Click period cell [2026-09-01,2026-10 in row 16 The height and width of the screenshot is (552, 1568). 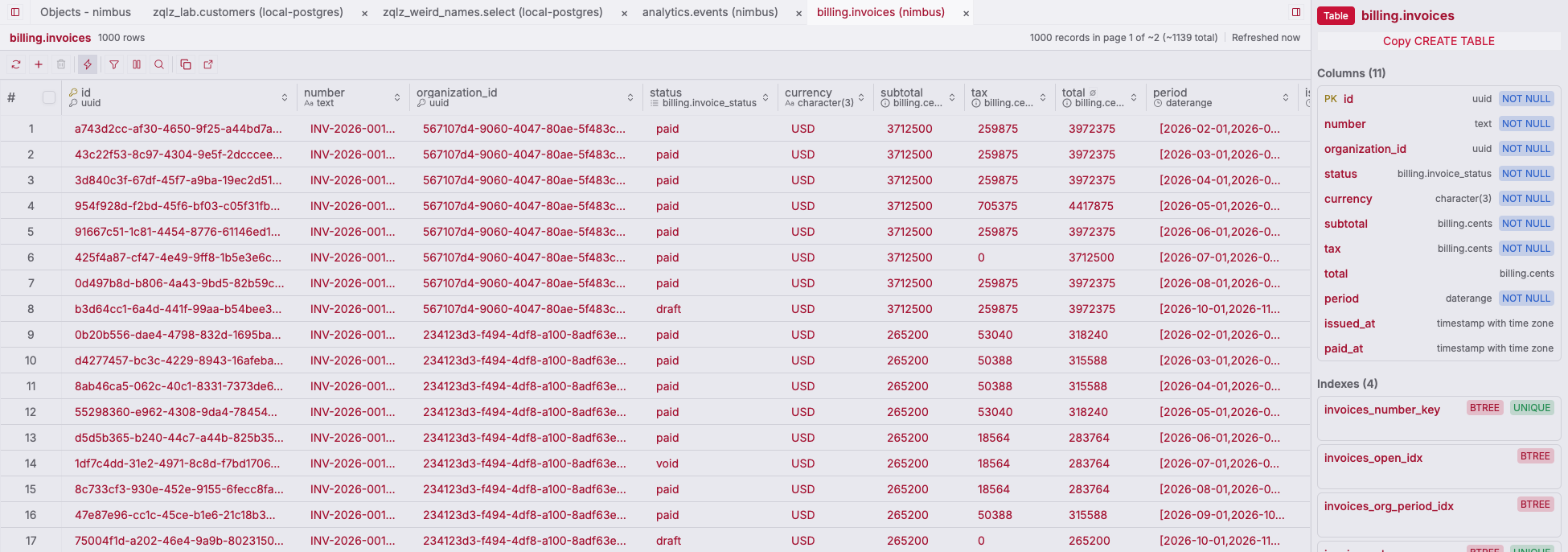(1221, 515)
